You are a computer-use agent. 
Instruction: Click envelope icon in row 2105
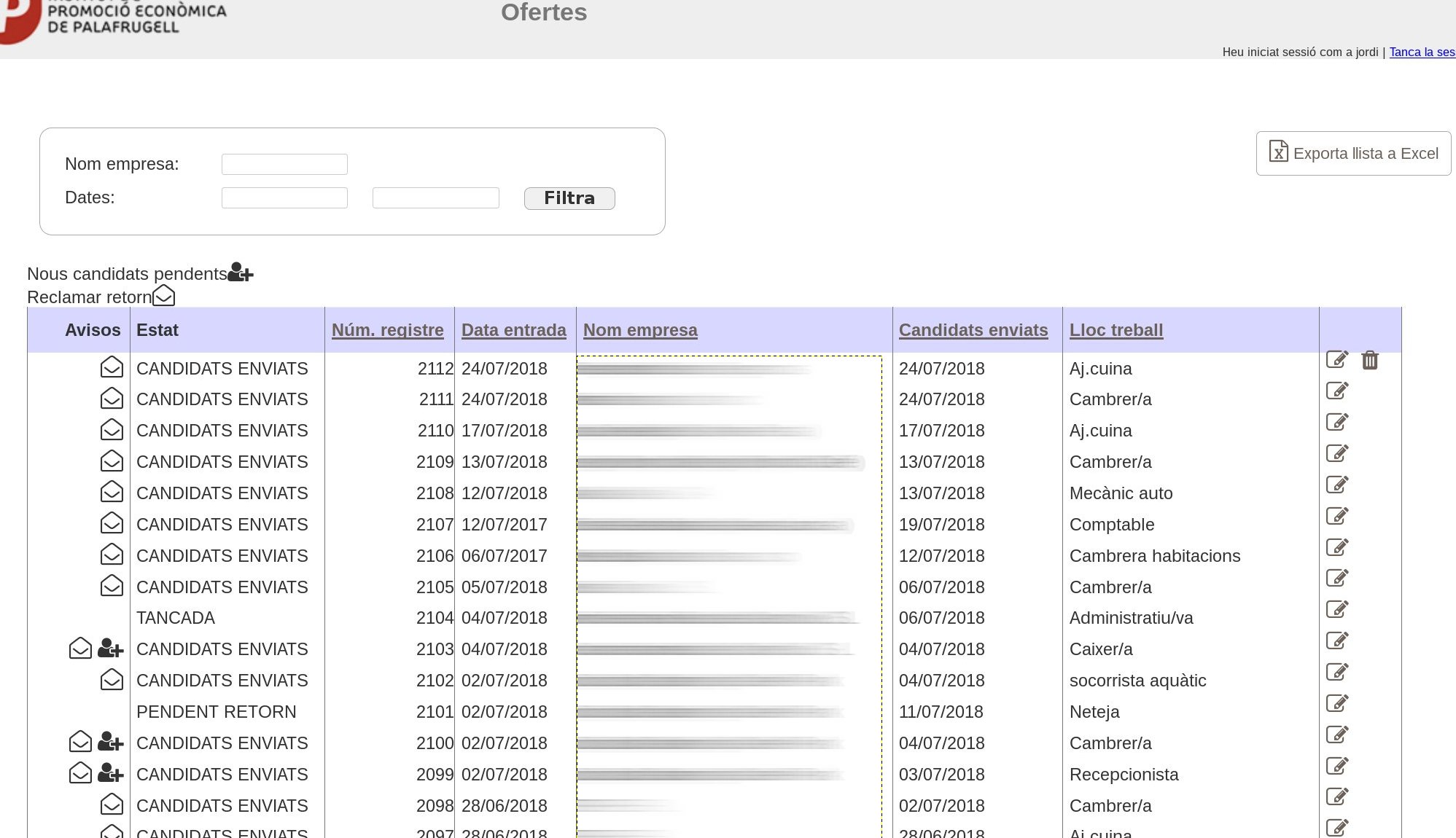tap(112, 586)
